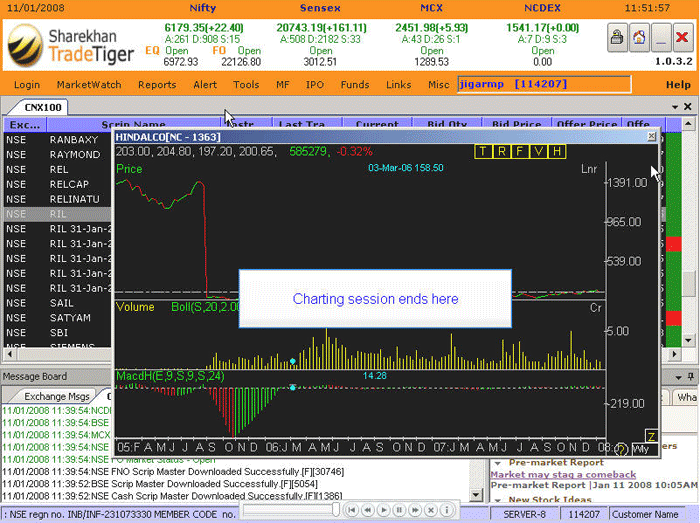
Task: Fast forward the recording playback
Action: click(x=415, y=510)
